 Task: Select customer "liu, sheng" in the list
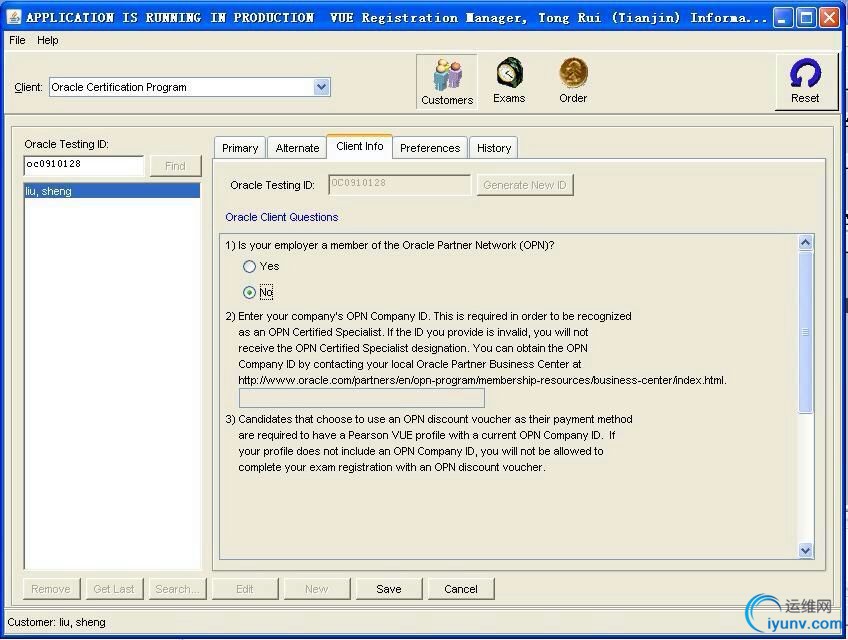112,191
